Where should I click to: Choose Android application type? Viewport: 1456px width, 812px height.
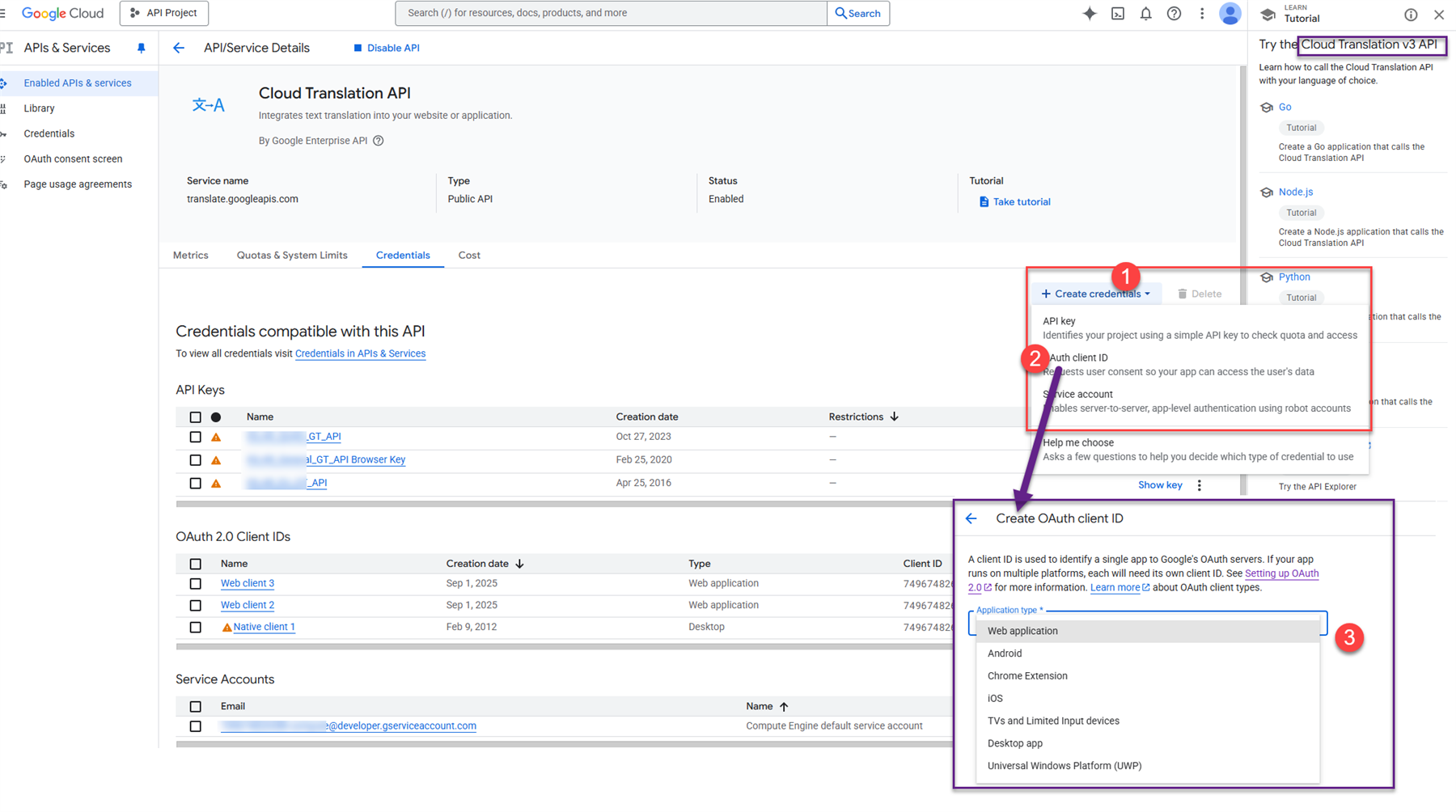pos(1148,653)
